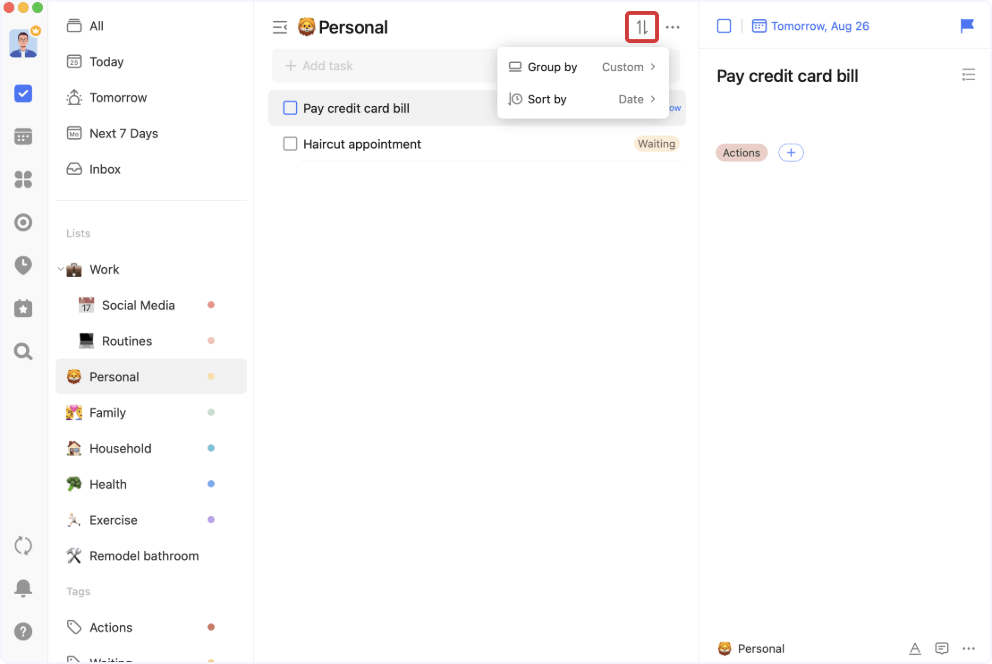
Task: Click the Personal lion emoji in header
Action: point(306,27)
